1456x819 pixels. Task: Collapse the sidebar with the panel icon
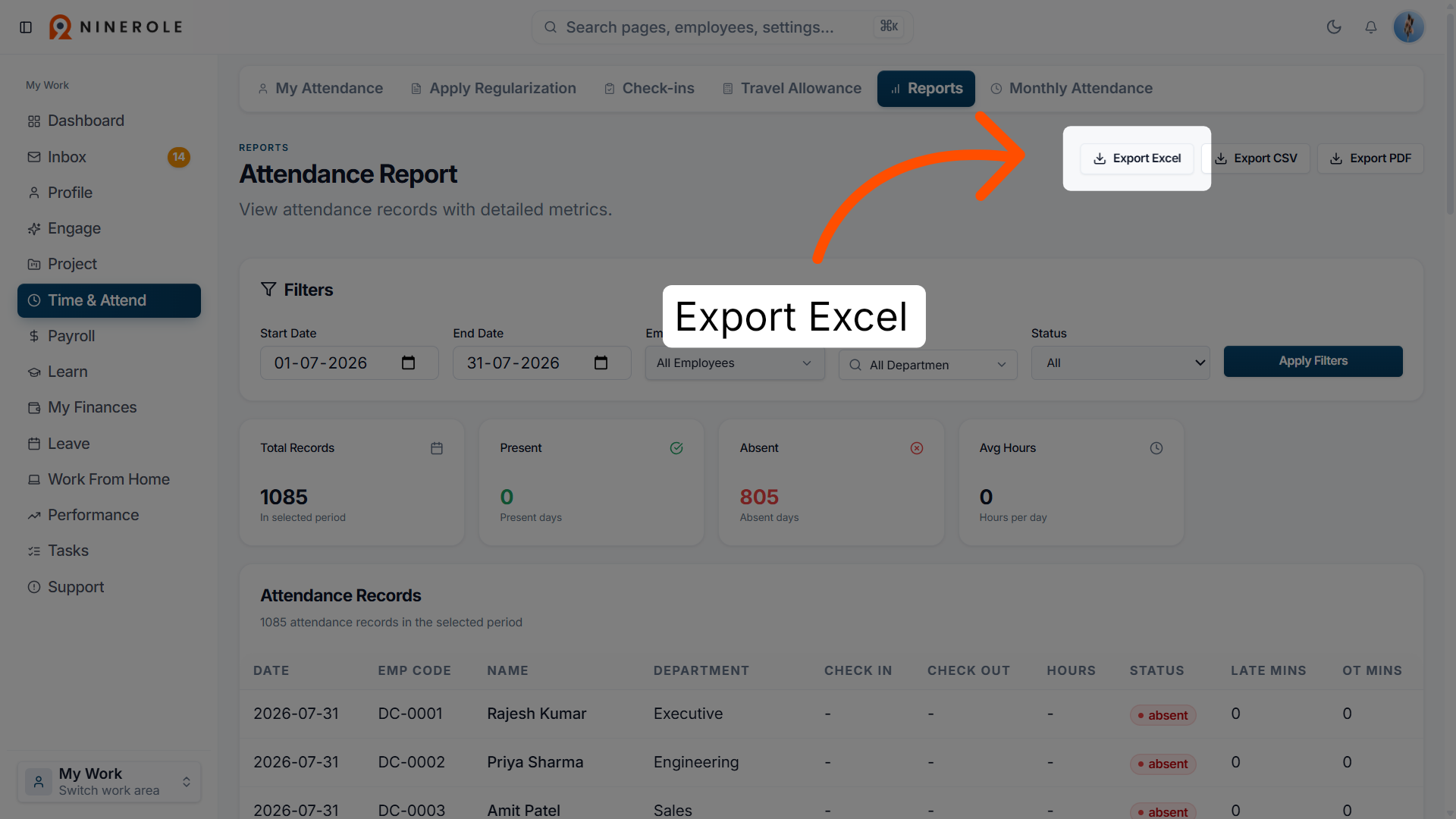point(26,27)
